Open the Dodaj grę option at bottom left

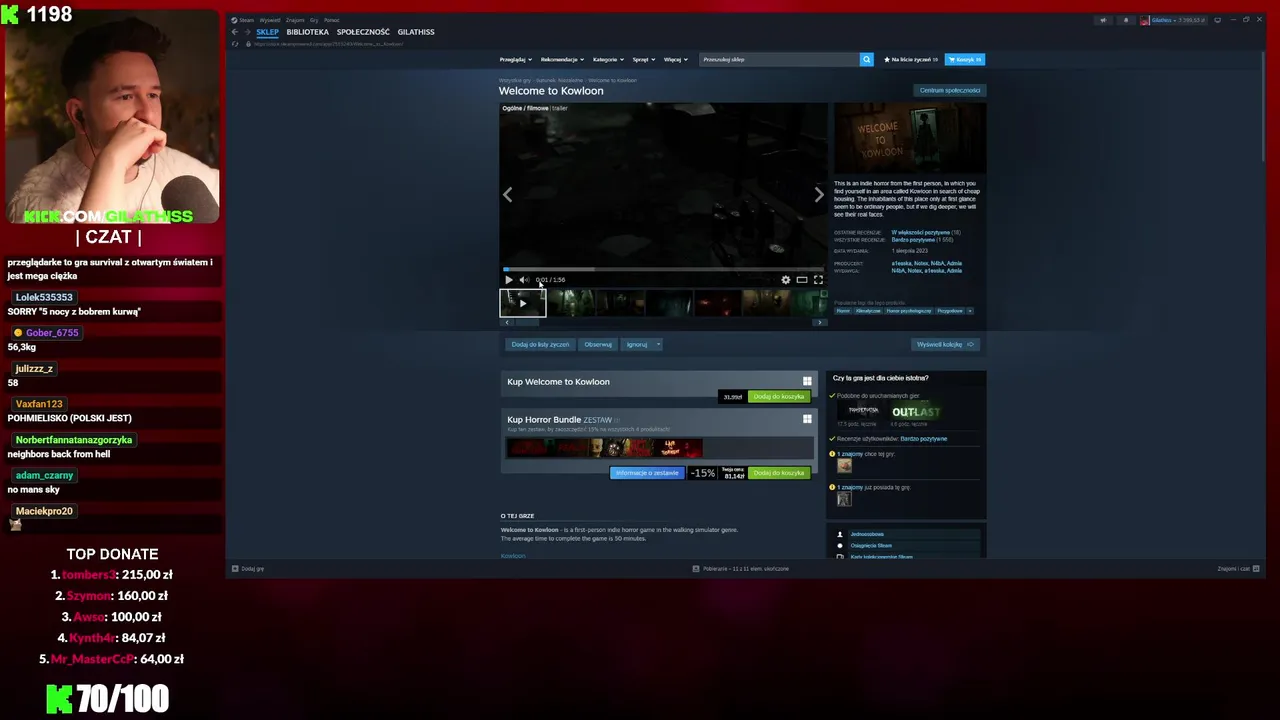tap(248, 569)
